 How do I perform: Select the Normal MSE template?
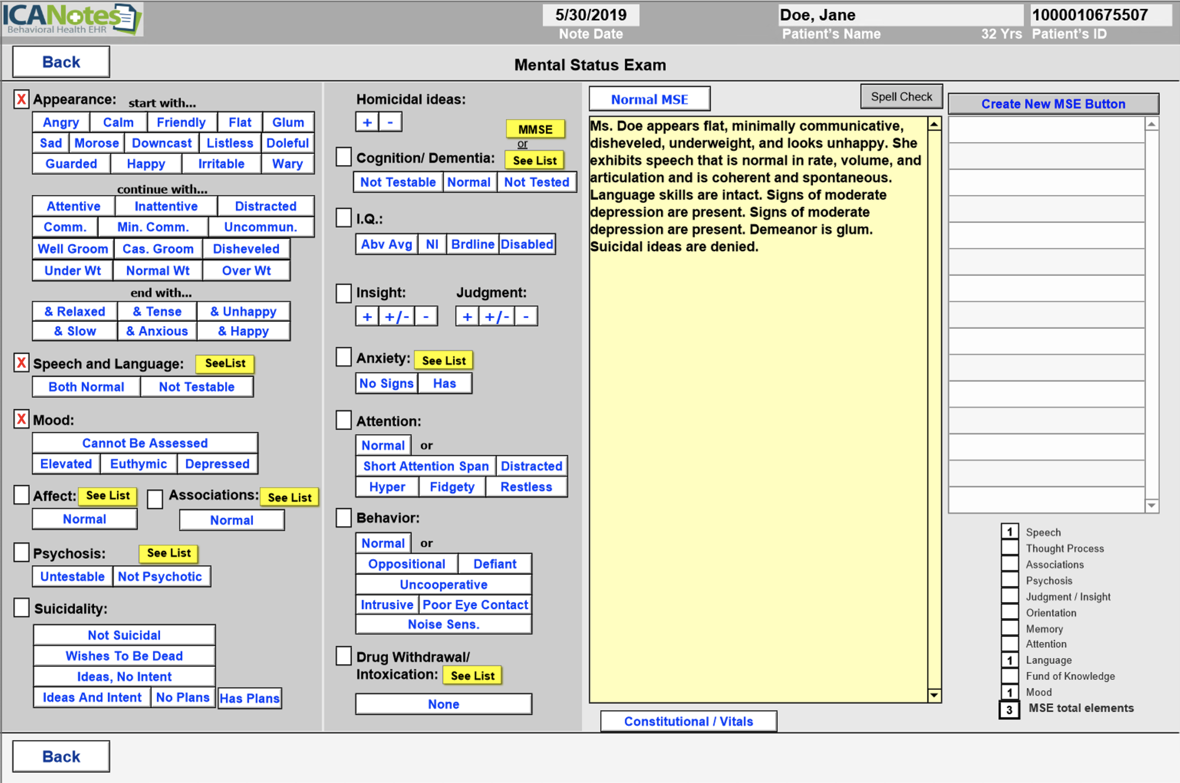point(649,99)
